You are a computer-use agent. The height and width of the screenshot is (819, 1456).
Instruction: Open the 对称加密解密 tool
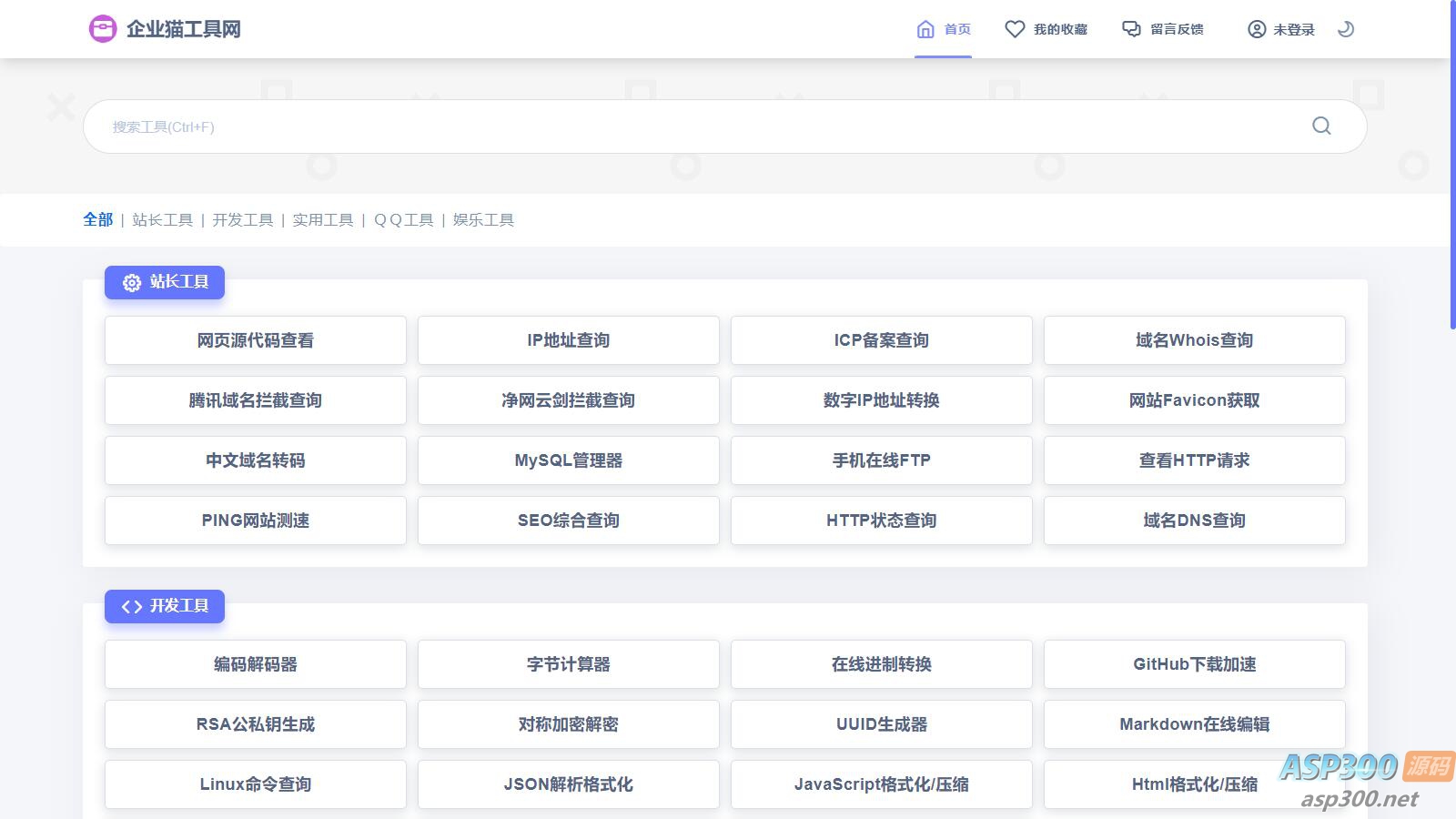(569, 724)
